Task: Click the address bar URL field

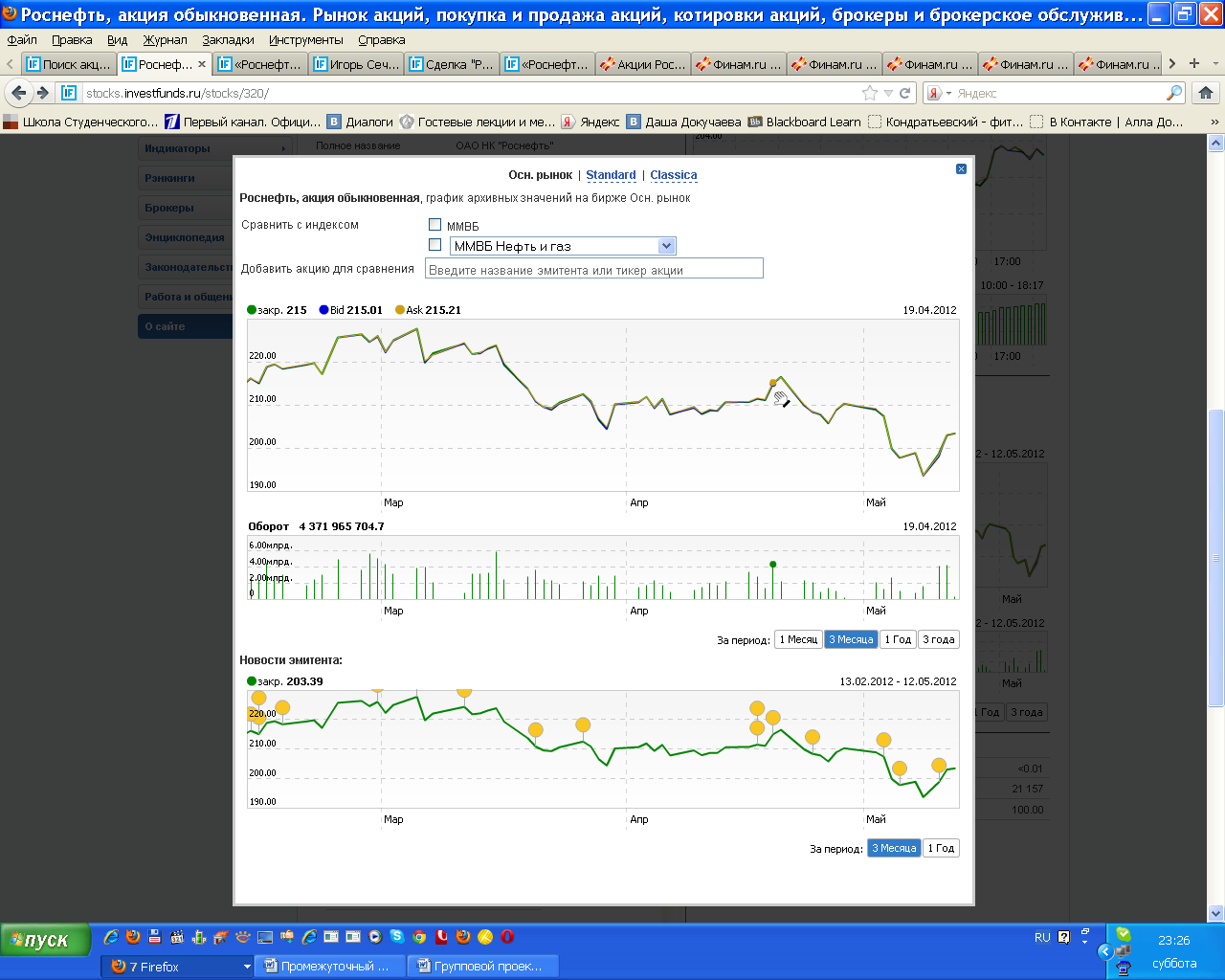Action: 469,93
